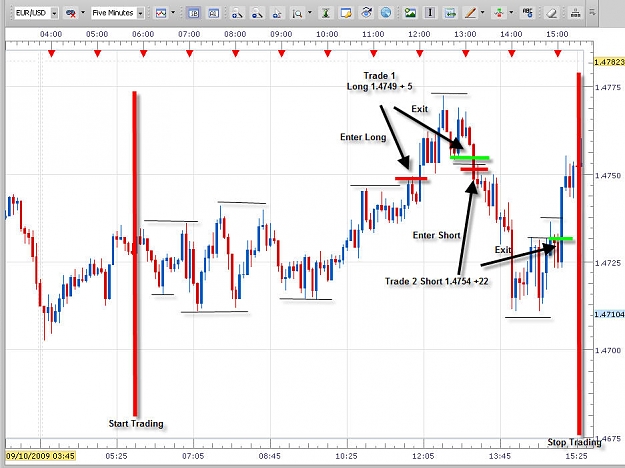Click the red marker under 10:00
The width and height of the screenshot is (625, 468).
point(328,53)
